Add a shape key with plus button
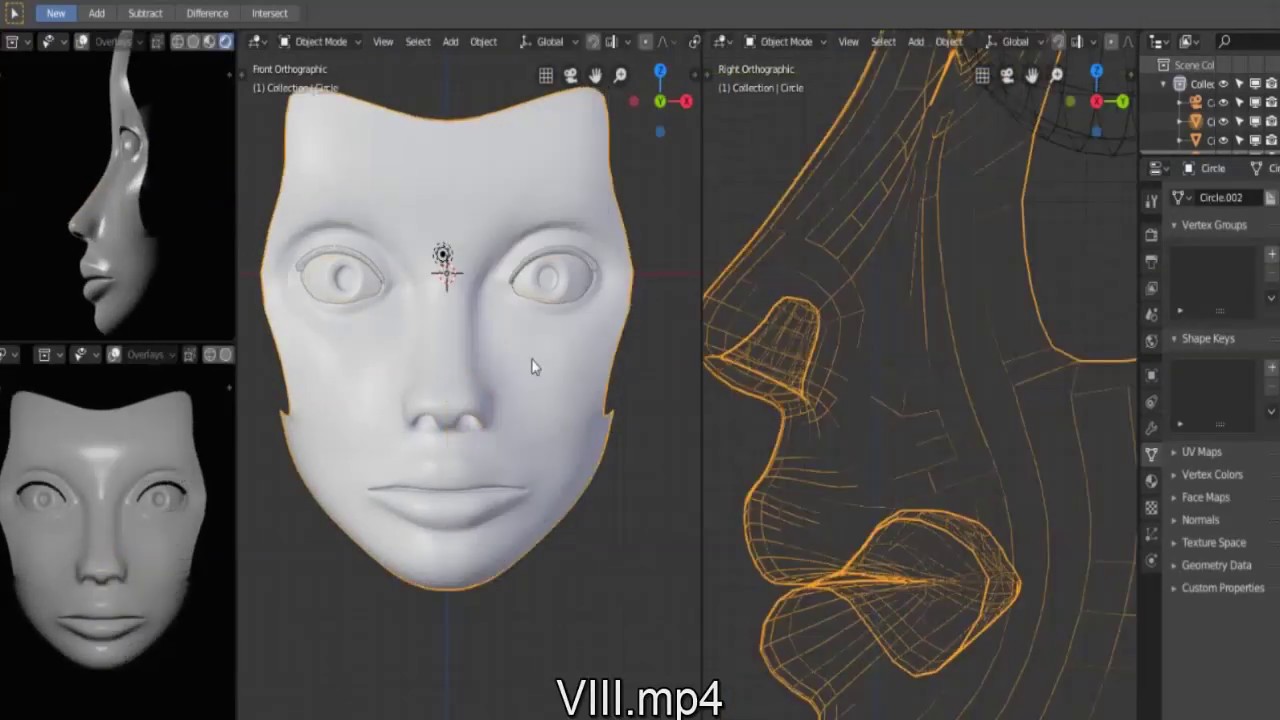Image resolution: width=1280 pixels, height=720 pixels. [1272, 367]
